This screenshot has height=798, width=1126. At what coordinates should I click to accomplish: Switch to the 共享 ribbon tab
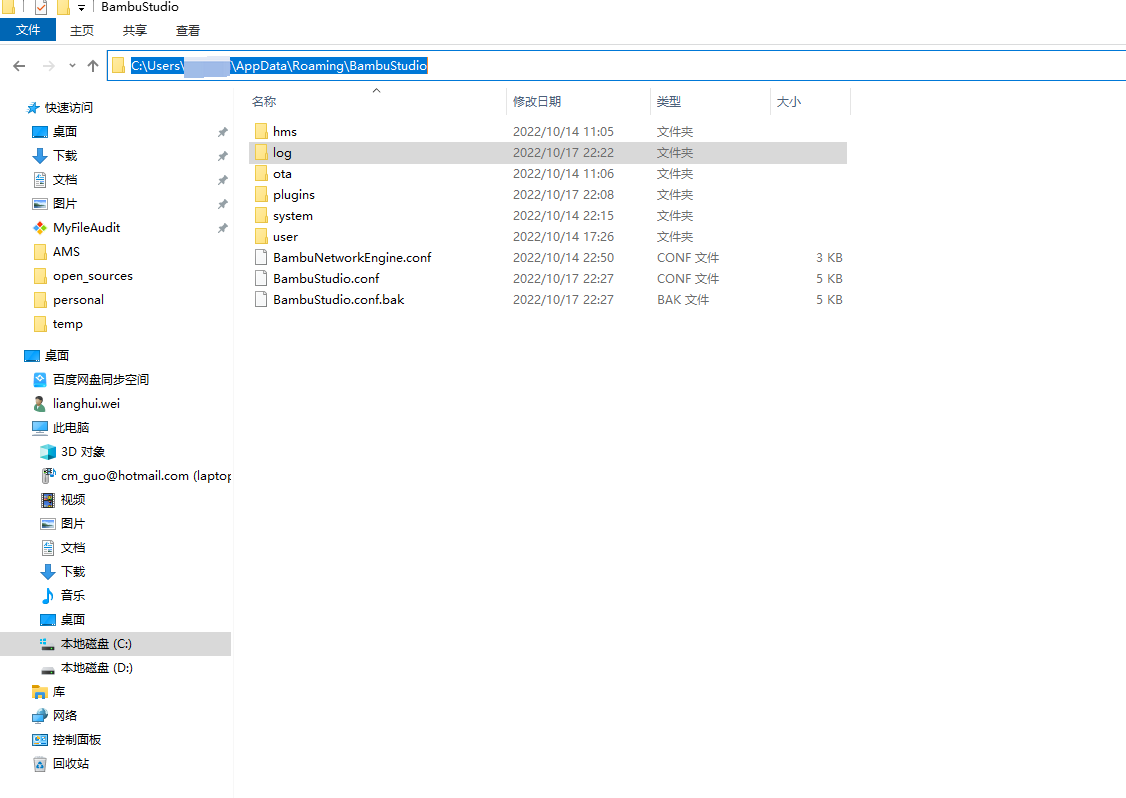[x=134, y=30]
